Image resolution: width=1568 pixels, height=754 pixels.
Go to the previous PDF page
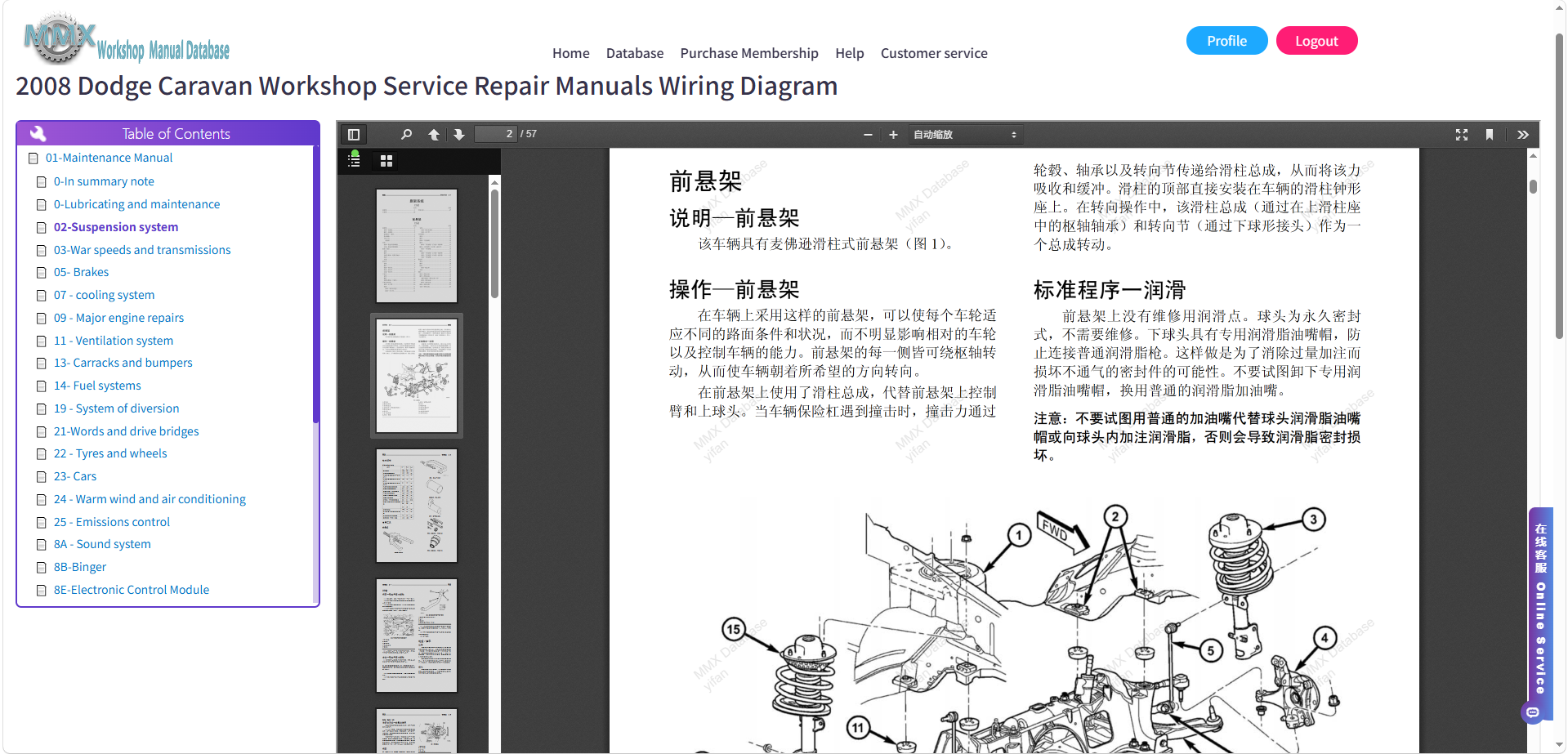[434, 135]
